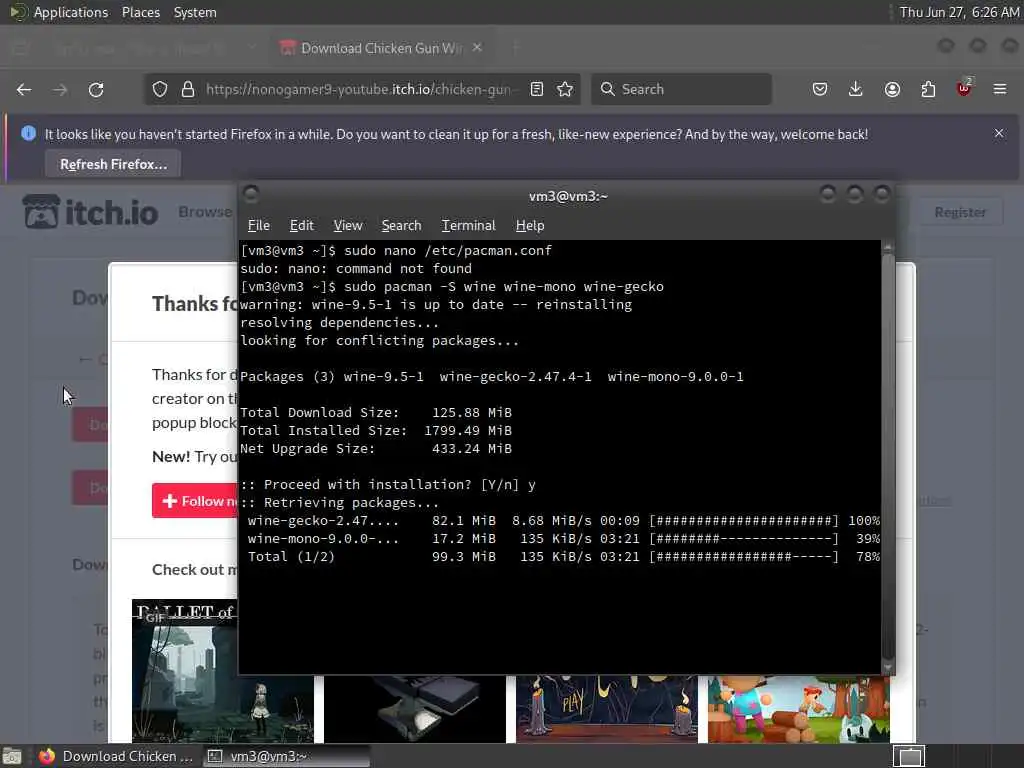Click the 'Proceed with installation?' line
This screenshot has height=768, width=1024.
pos(388,485)
